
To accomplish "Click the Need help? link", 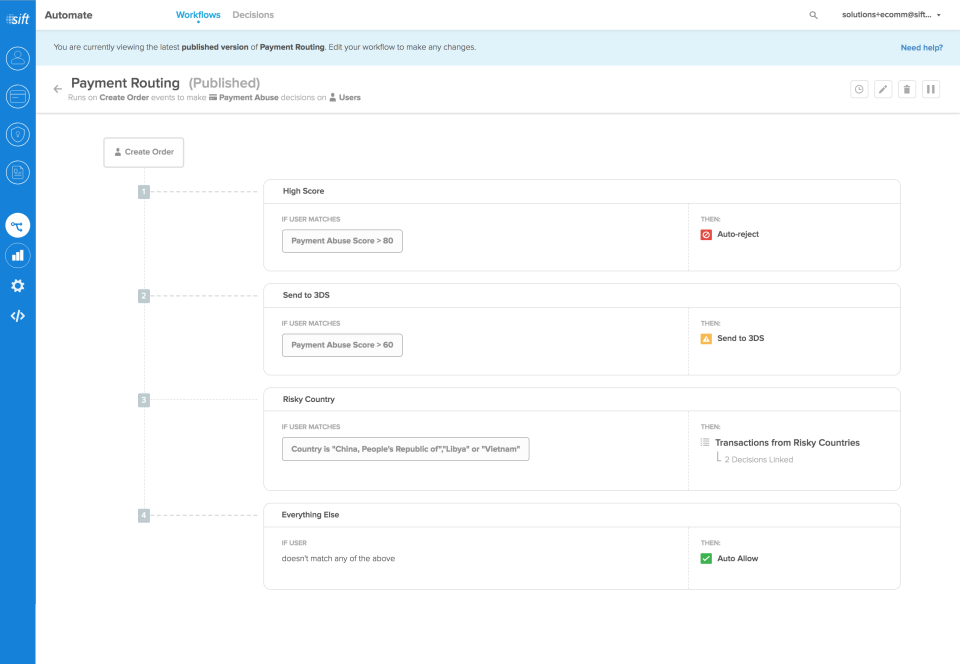I will coord(921,47).
